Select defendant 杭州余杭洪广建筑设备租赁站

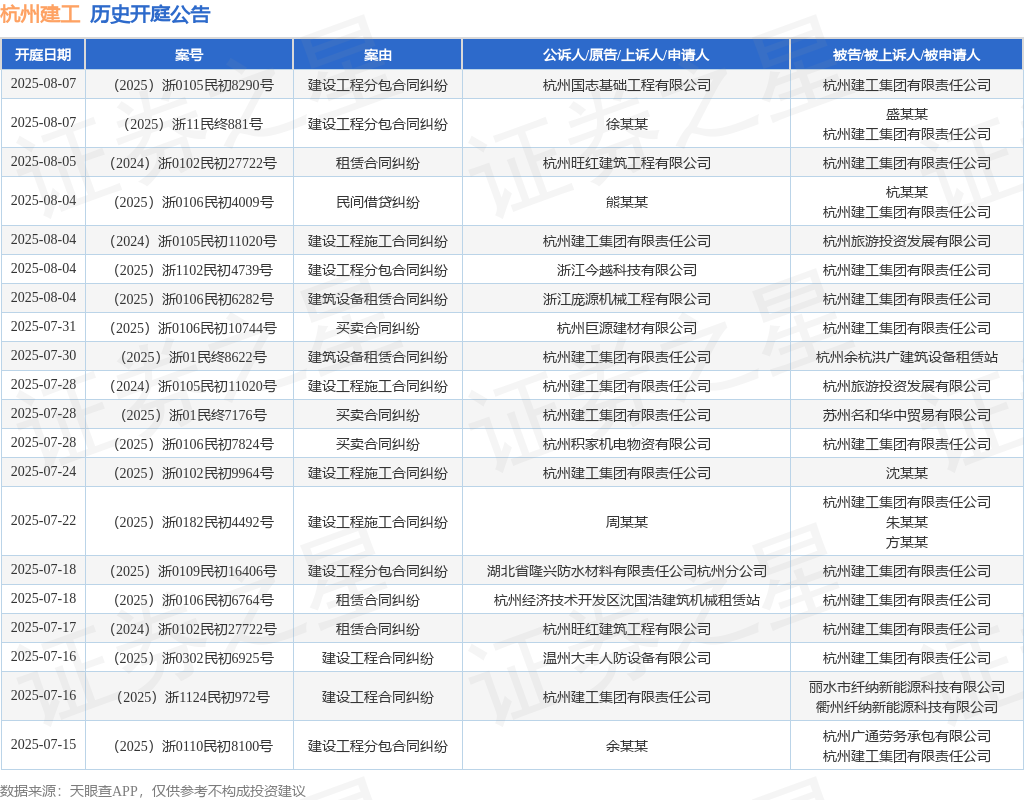906,357
